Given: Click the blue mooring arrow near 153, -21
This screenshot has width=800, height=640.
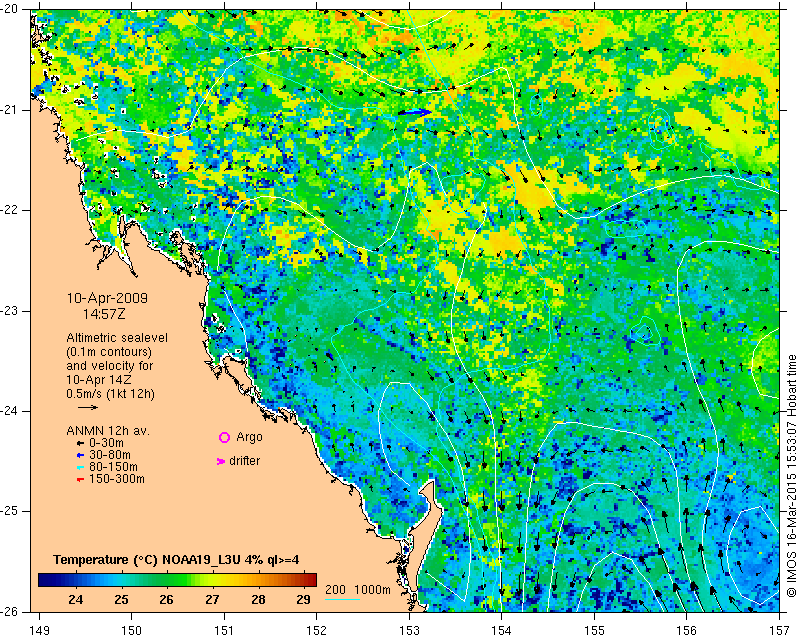Looking at the screenshot, I should (x=414, y=112).
